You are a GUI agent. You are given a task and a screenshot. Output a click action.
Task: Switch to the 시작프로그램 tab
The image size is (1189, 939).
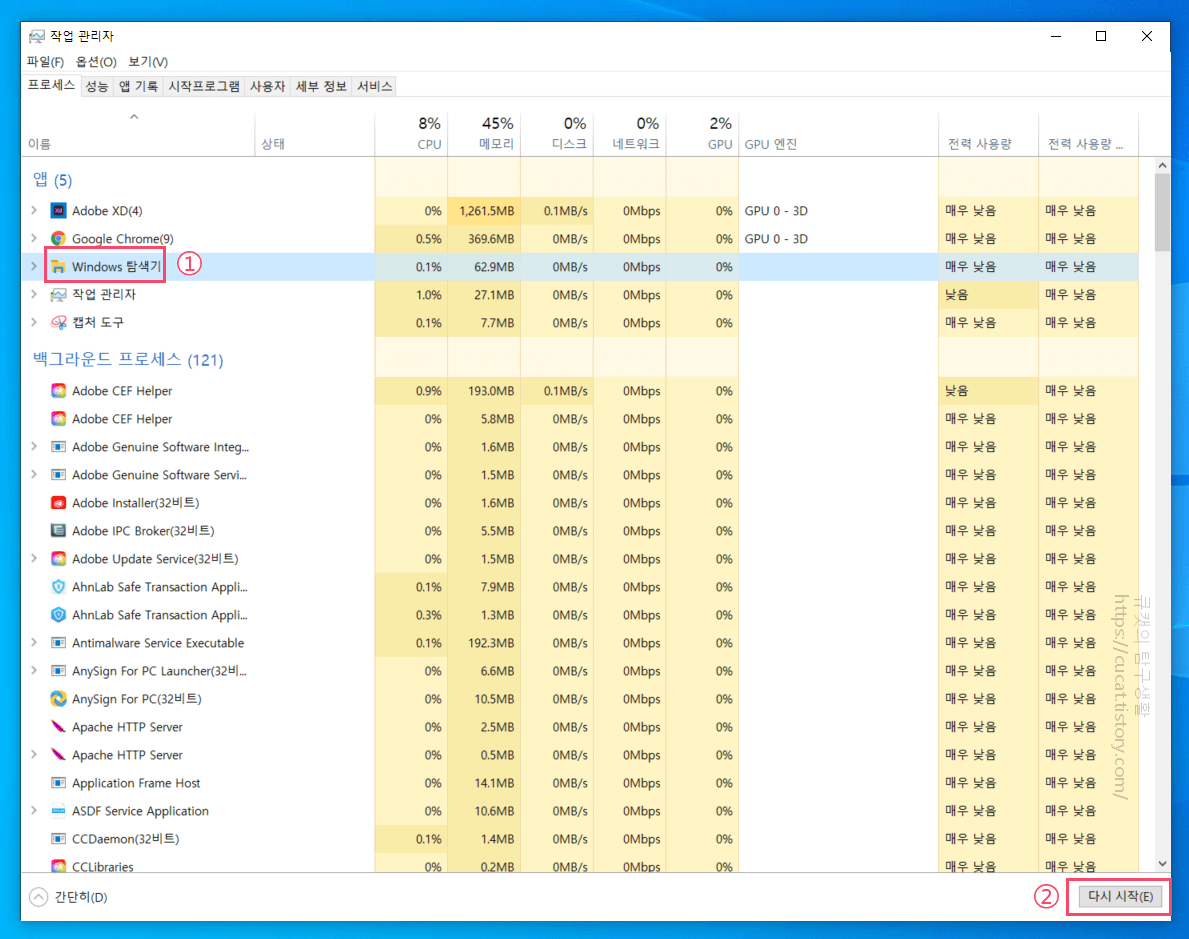[x=204, y=86]
